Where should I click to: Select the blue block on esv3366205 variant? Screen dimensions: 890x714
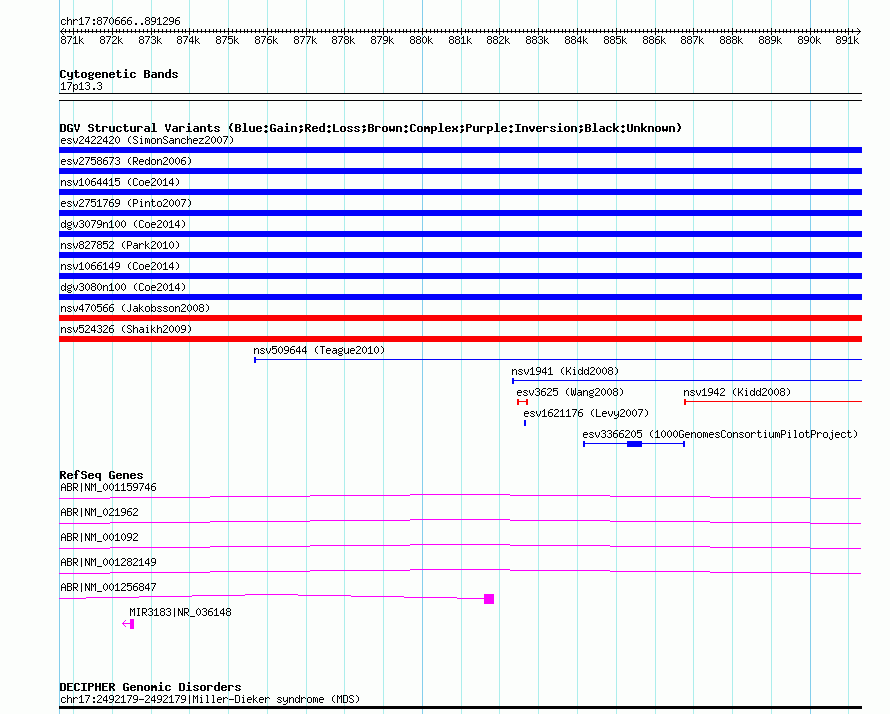pyautogui.click(x=634, y=444)
